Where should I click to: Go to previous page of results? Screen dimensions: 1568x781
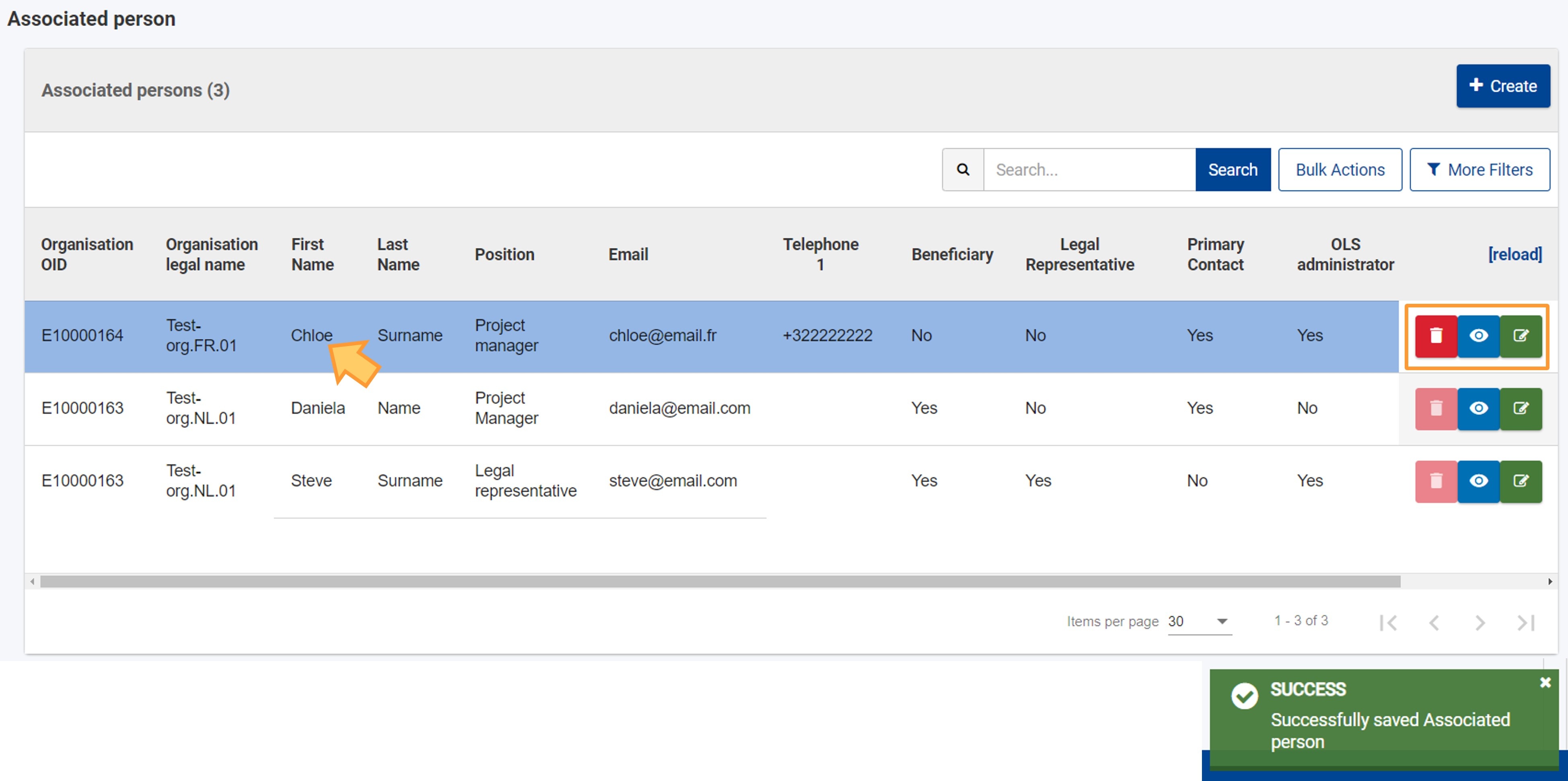coord(1434,622)
